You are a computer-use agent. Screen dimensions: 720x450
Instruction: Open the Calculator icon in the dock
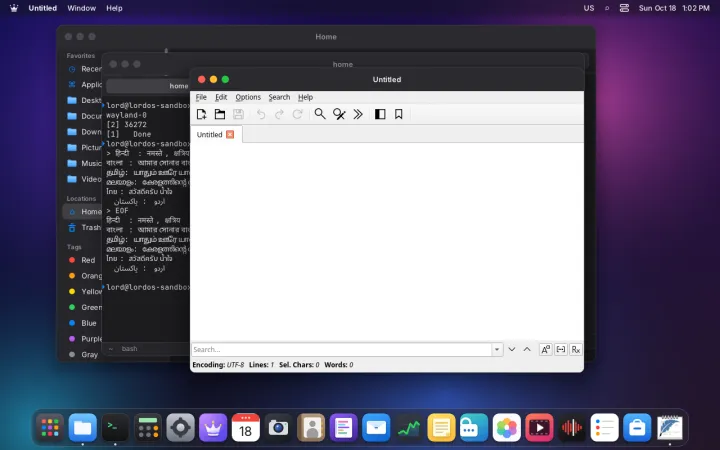(148, 428)
